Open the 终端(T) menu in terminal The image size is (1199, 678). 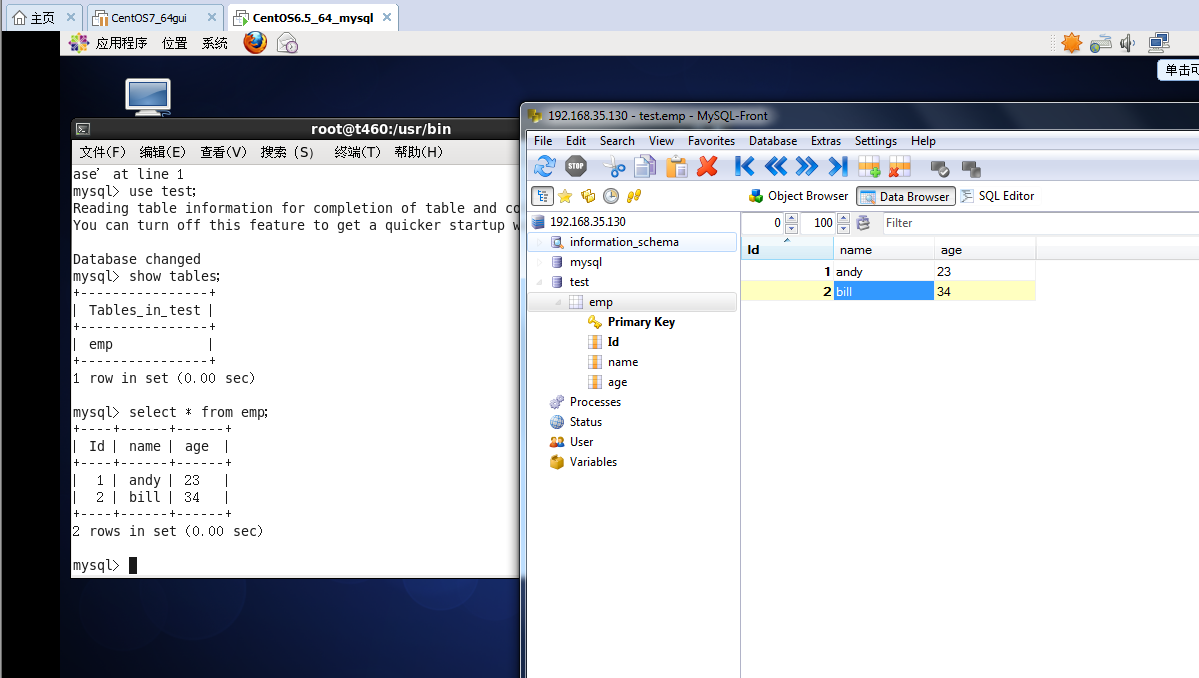(x=356, y=152)
